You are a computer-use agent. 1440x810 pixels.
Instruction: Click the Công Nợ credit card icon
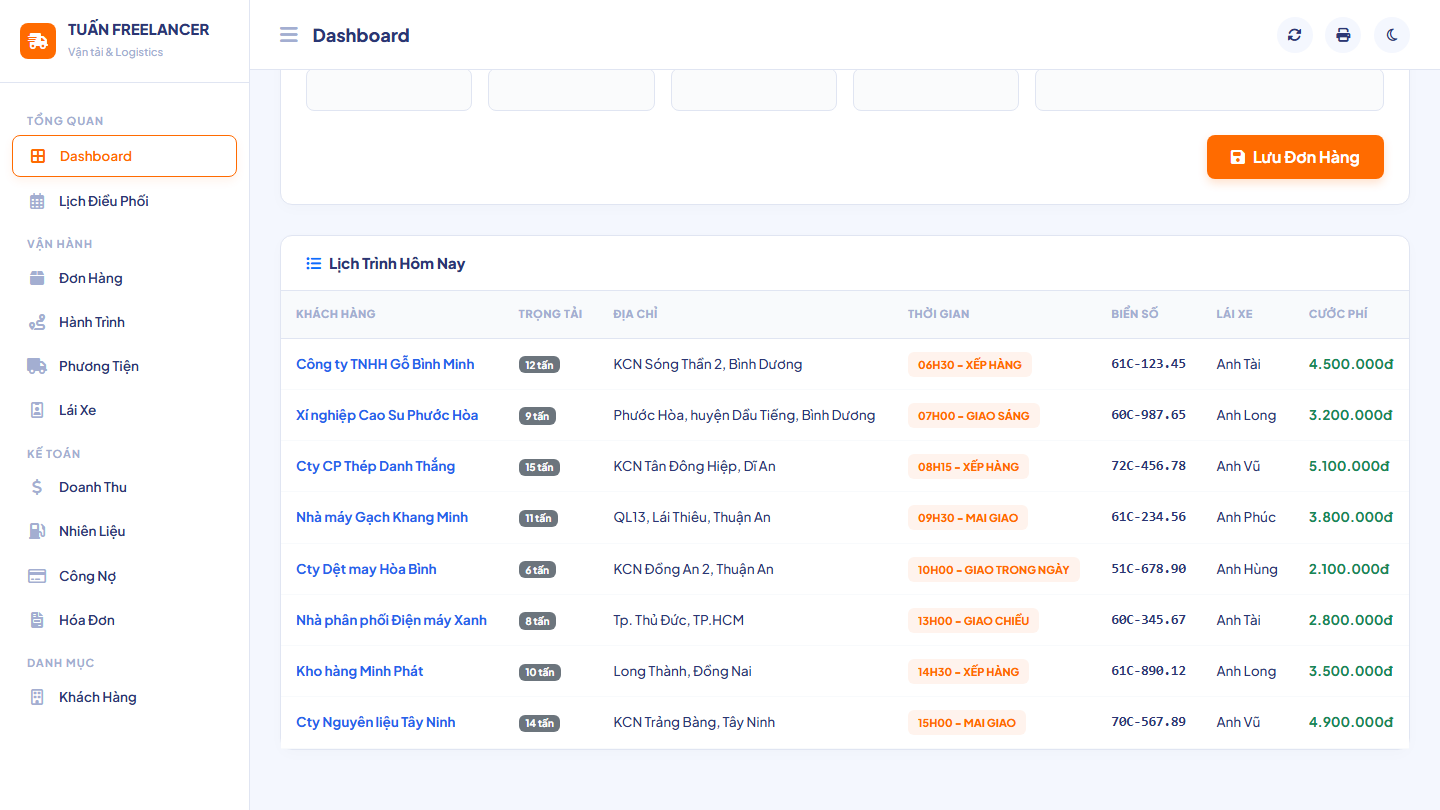37,576
